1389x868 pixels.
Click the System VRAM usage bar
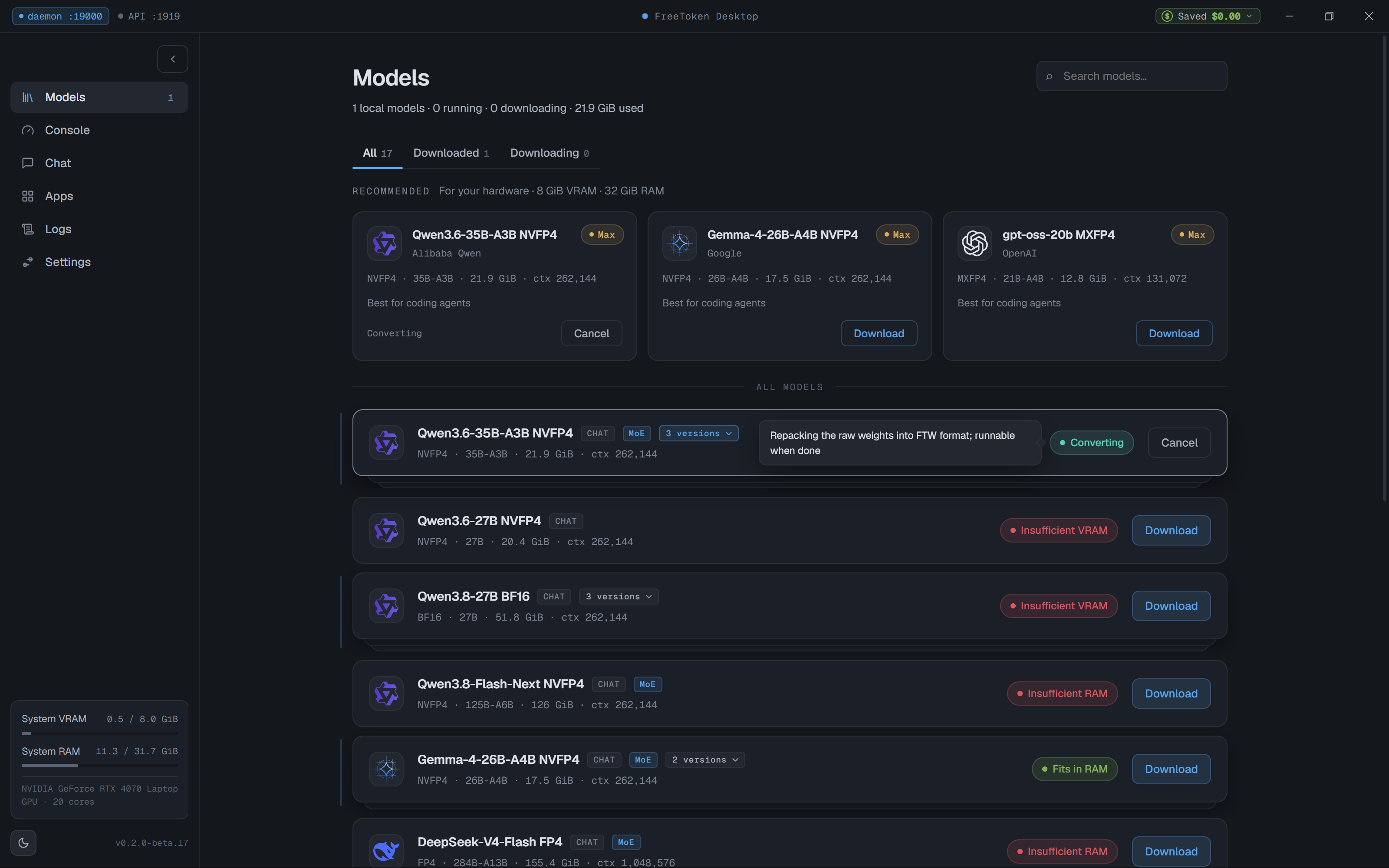(100, 733)
